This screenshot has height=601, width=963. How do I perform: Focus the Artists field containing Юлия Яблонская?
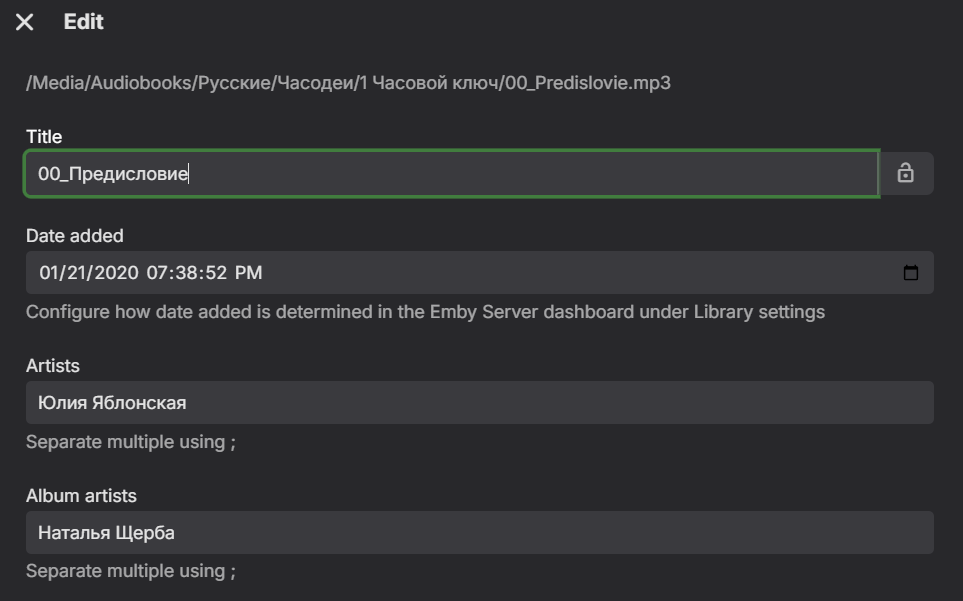pyautogui.click(x=479, y=403)
